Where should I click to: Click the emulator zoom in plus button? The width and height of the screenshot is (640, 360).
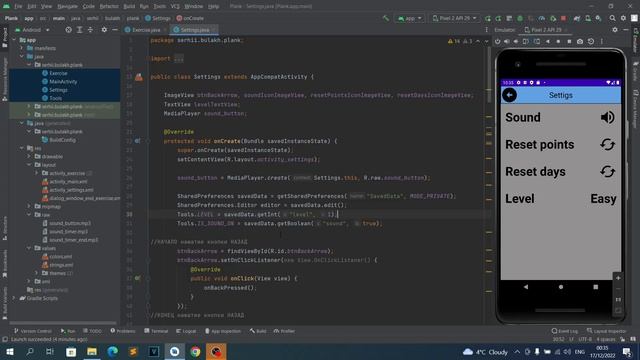(x=618, y=278)
